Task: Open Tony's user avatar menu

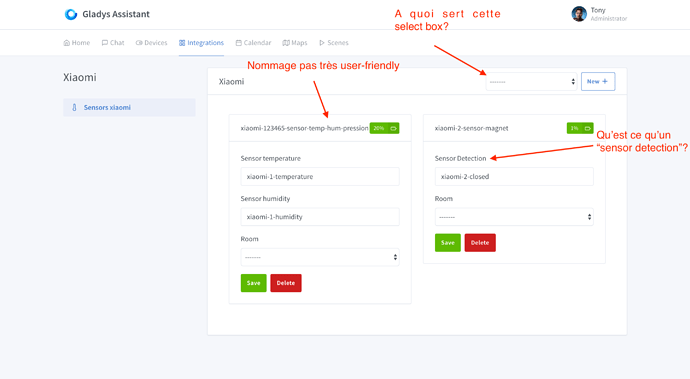Action: point(579,14)
